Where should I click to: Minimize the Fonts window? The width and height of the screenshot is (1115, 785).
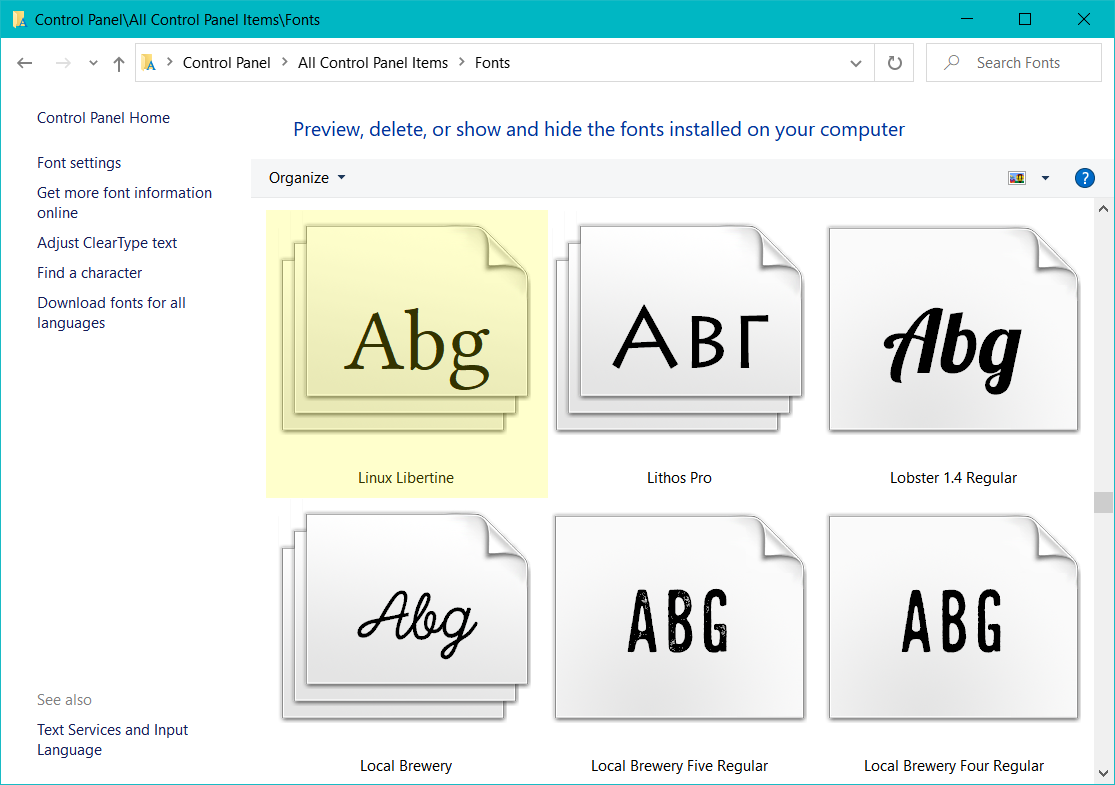tap(966, 19)
